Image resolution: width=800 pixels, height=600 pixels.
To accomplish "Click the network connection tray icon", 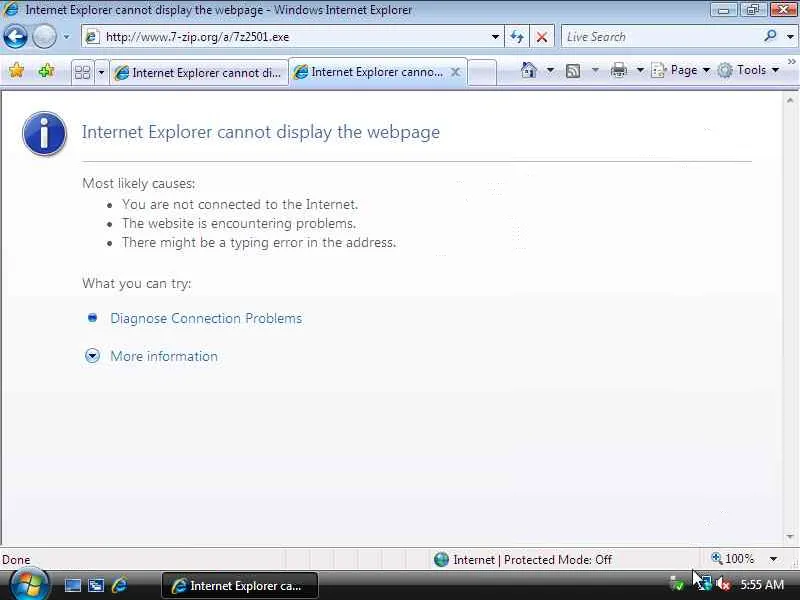I will pyautogui.click(x=704, y=583).
